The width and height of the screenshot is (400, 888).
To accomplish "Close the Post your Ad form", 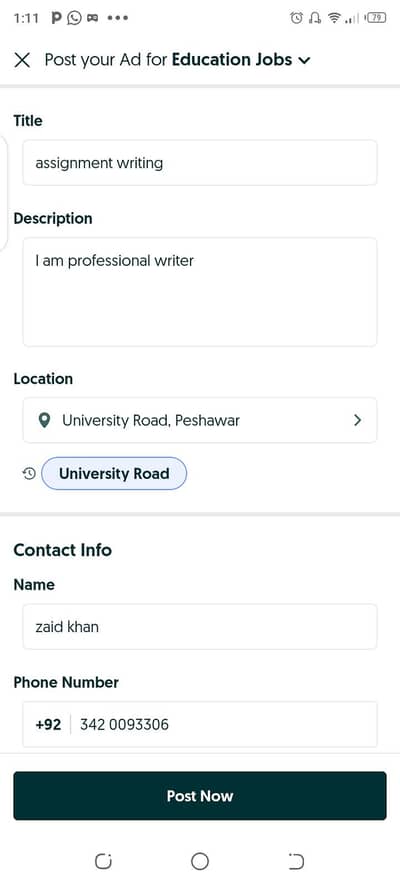I will 22,60.
